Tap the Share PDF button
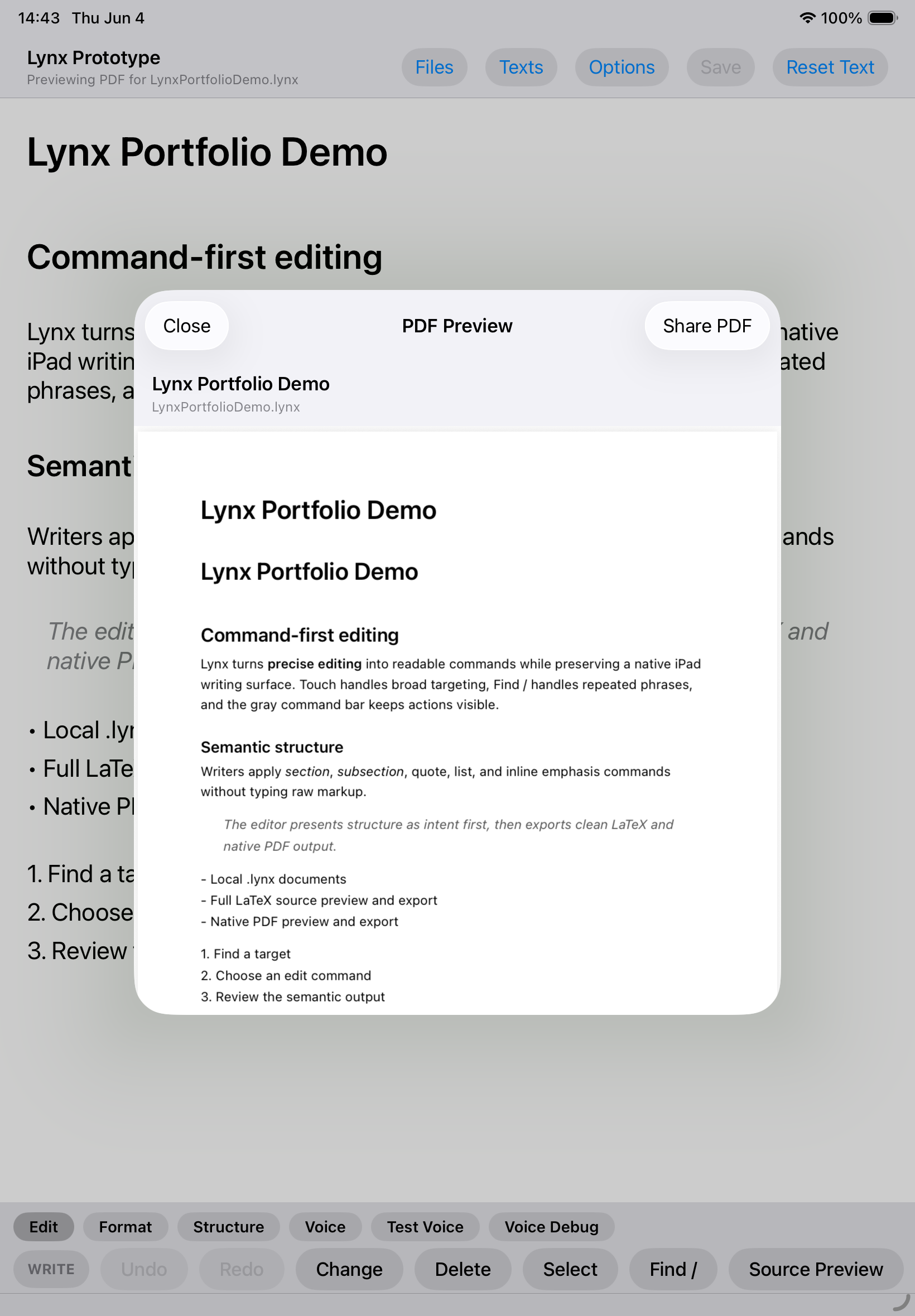 (706, 326)
